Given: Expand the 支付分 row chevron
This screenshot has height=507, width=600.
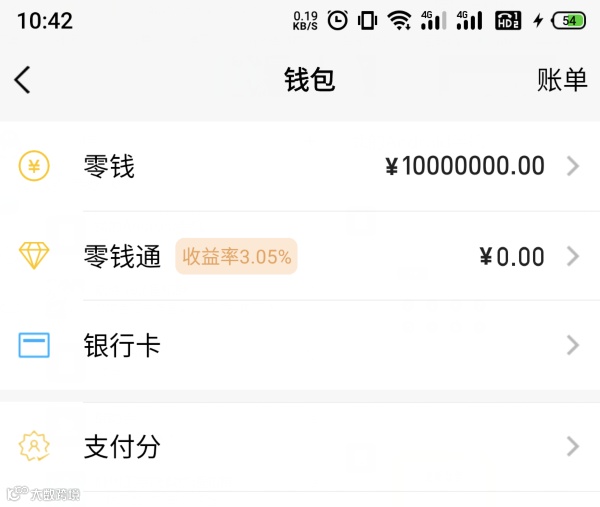Looking at the screenshot, I should click(x=573, y=446).
